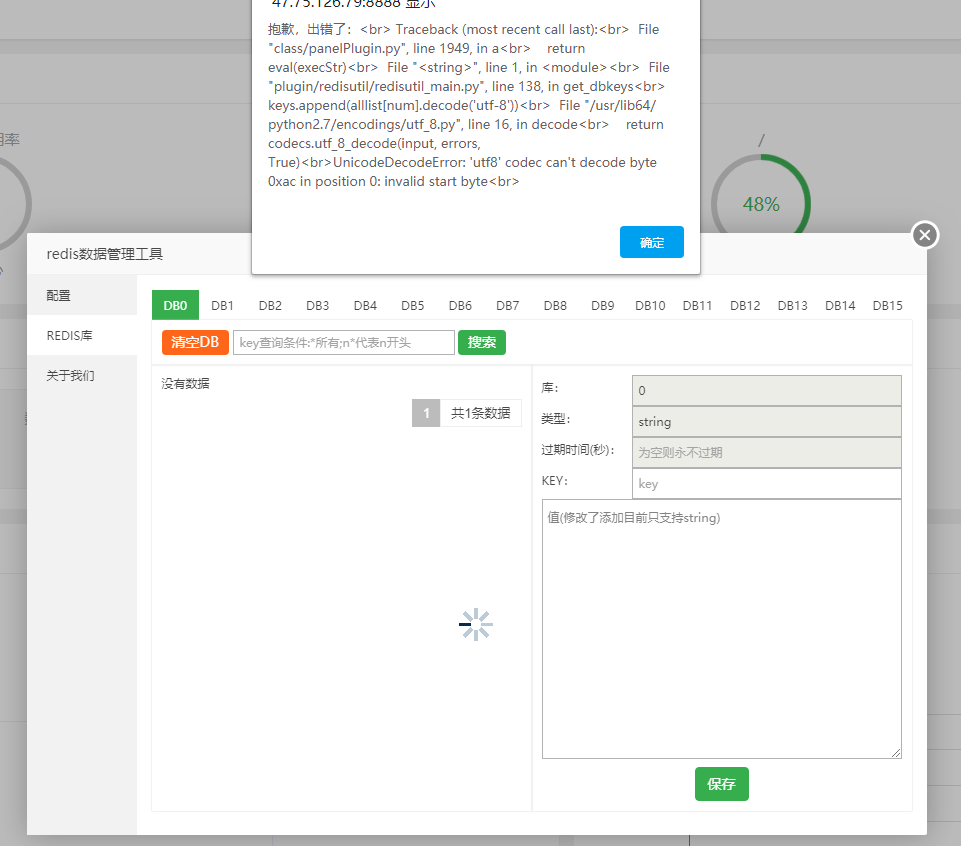
Task: Select the REDIS库 sidebar item
Action: 82,335
